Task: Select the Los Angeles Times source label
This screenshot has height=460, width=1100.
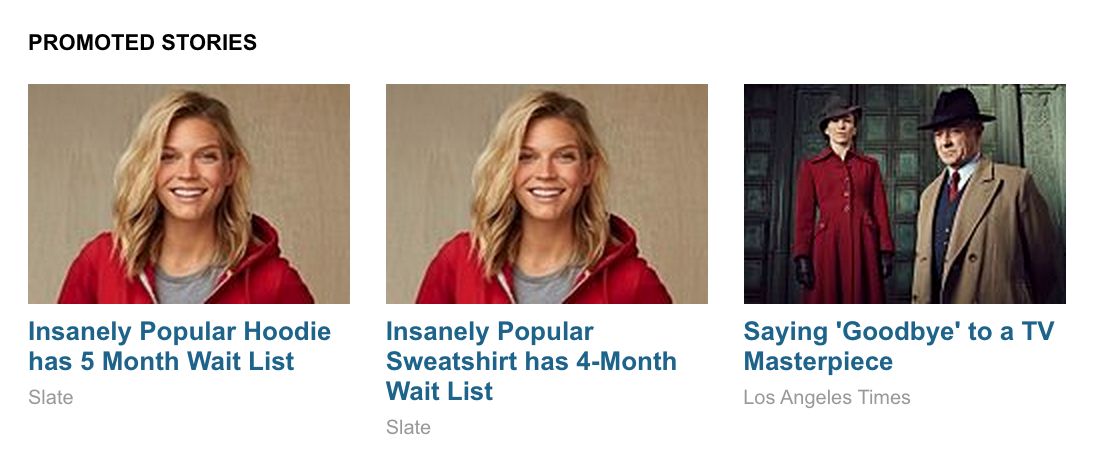Action: click(827, 398)
